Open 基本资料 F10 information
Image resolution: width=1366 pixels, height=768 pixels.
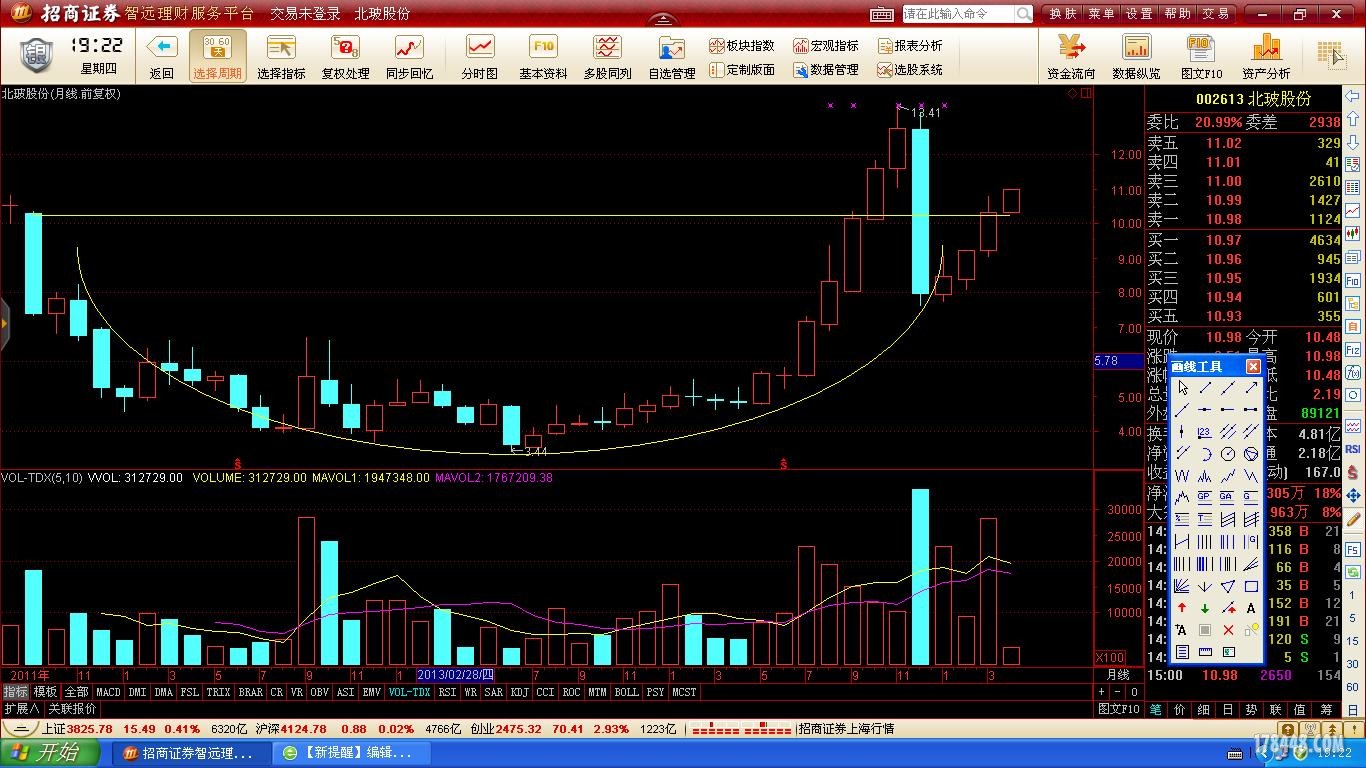[543, 56]
